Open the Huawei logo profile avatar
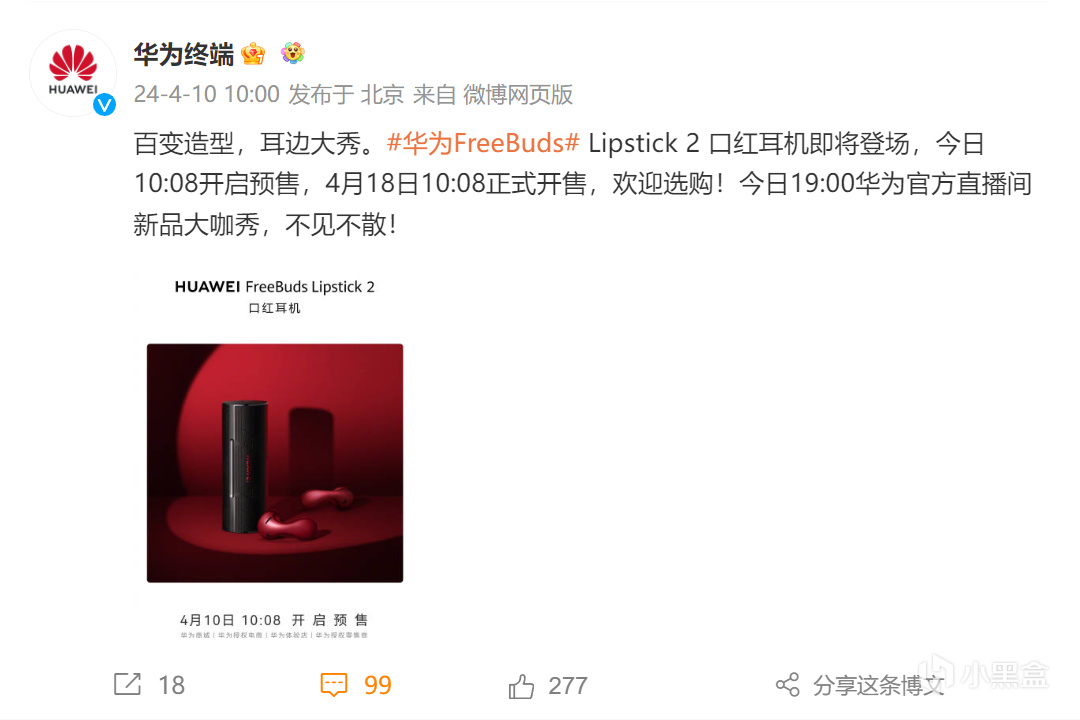Viewport: 1080px width, 720px height. click(x=73, y=72)
